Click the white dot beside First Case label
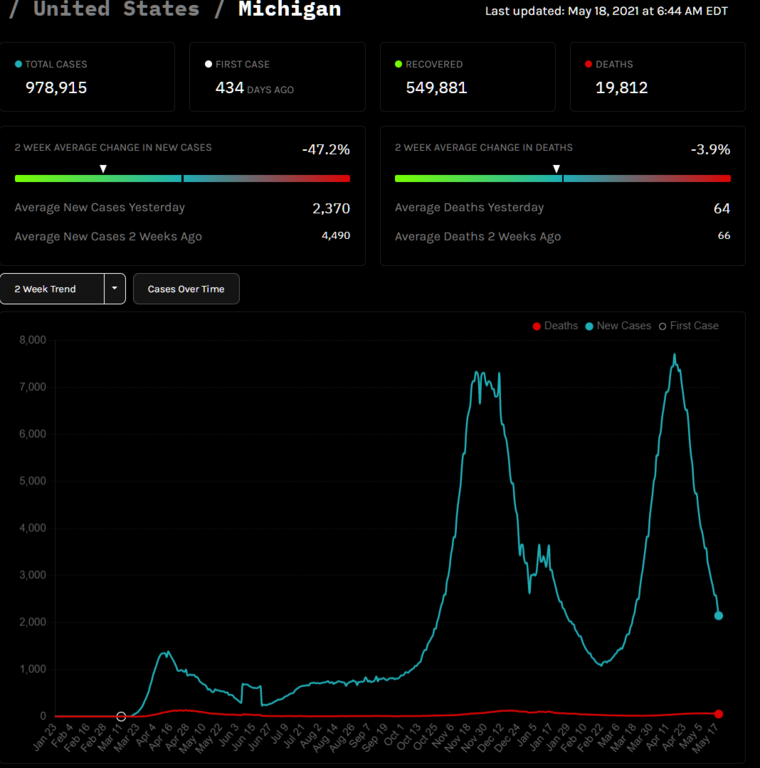 point(209,65)
